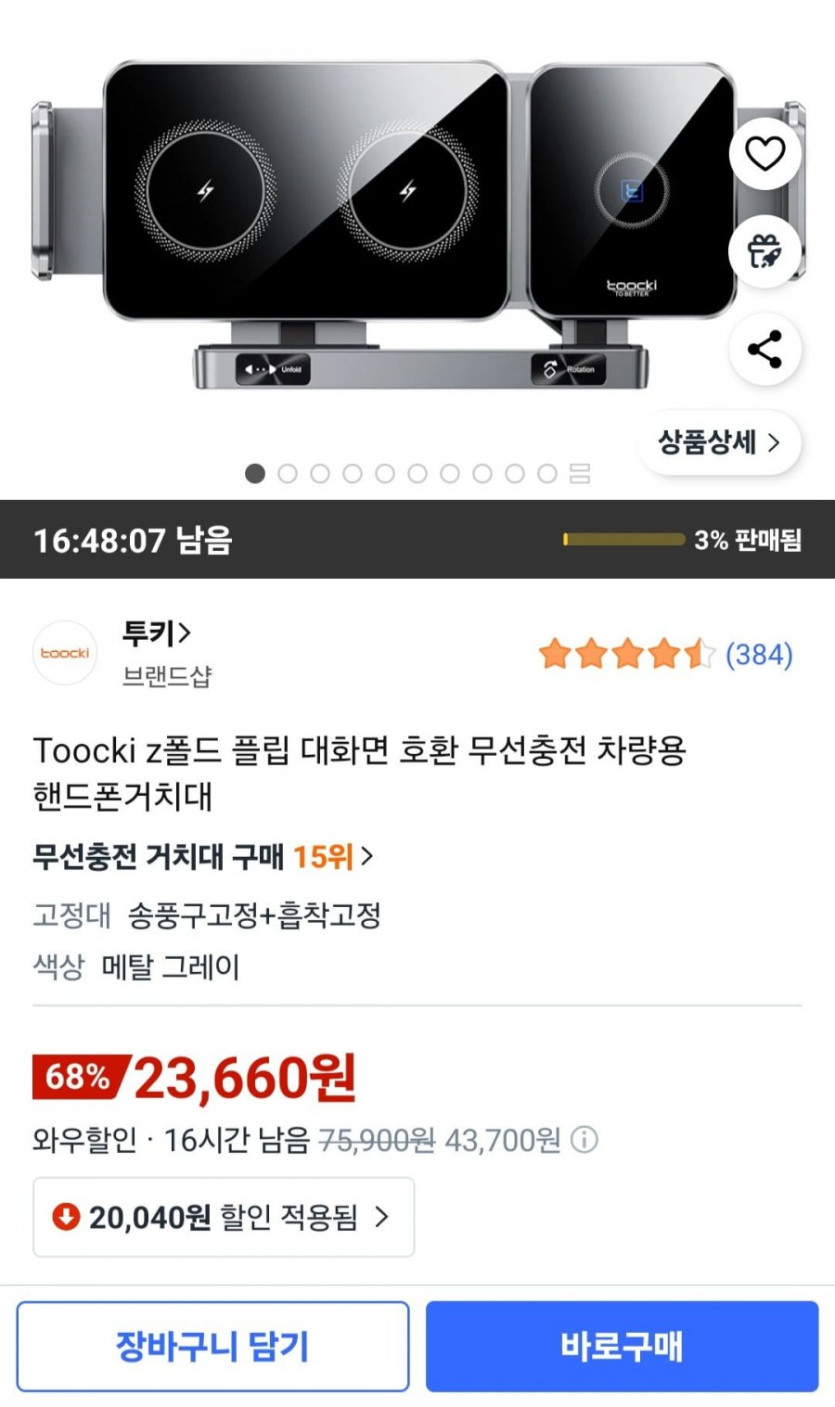
Task: Tap the Toocki brand logo circle
Action: click(65, 653)
